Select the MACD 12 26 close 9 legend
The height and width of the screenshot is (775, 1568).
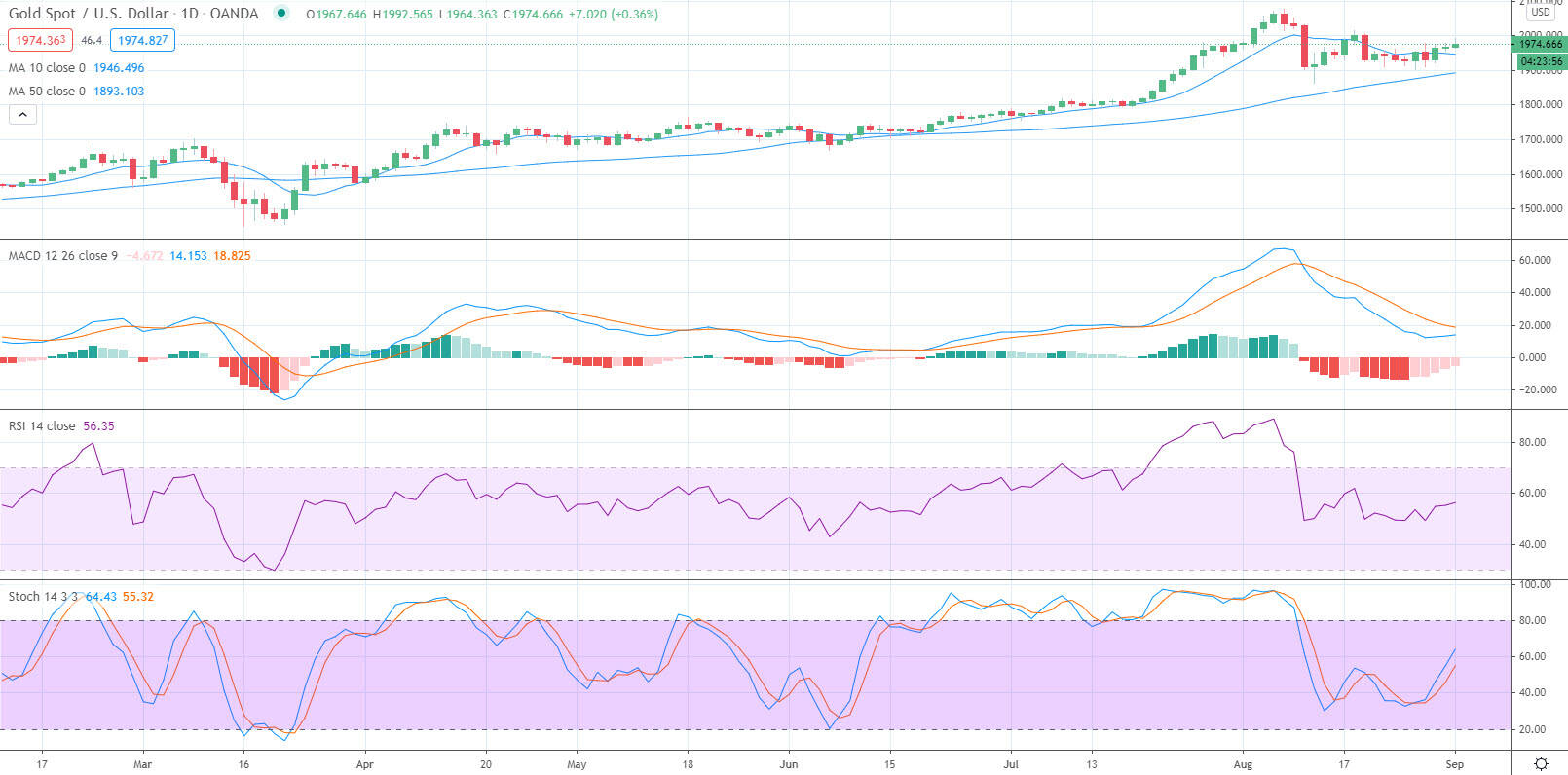click(x=63, y=256)
